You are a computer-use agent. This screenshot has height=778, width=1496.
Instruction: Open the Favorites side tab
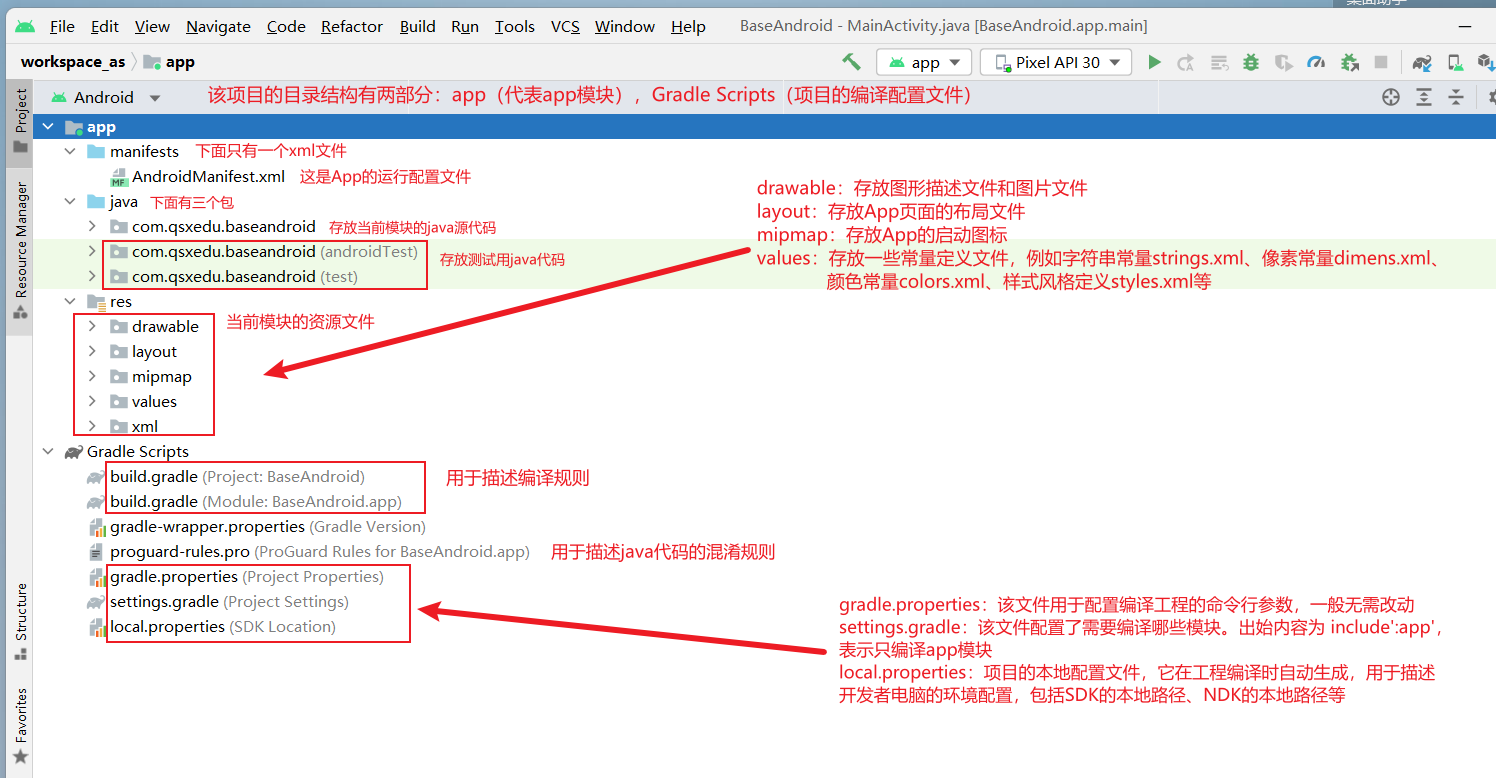(x=20, y=727)
